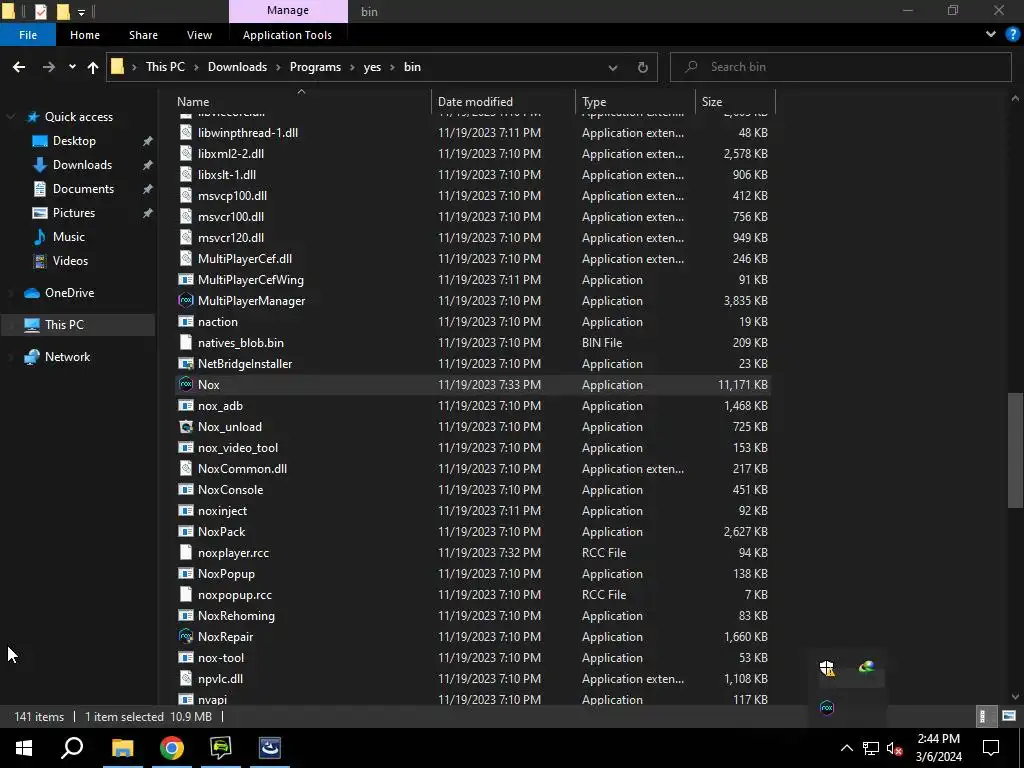Screen dimensions: 1024x768
Task: Click the Manage contextual tab
Action: 288,10
